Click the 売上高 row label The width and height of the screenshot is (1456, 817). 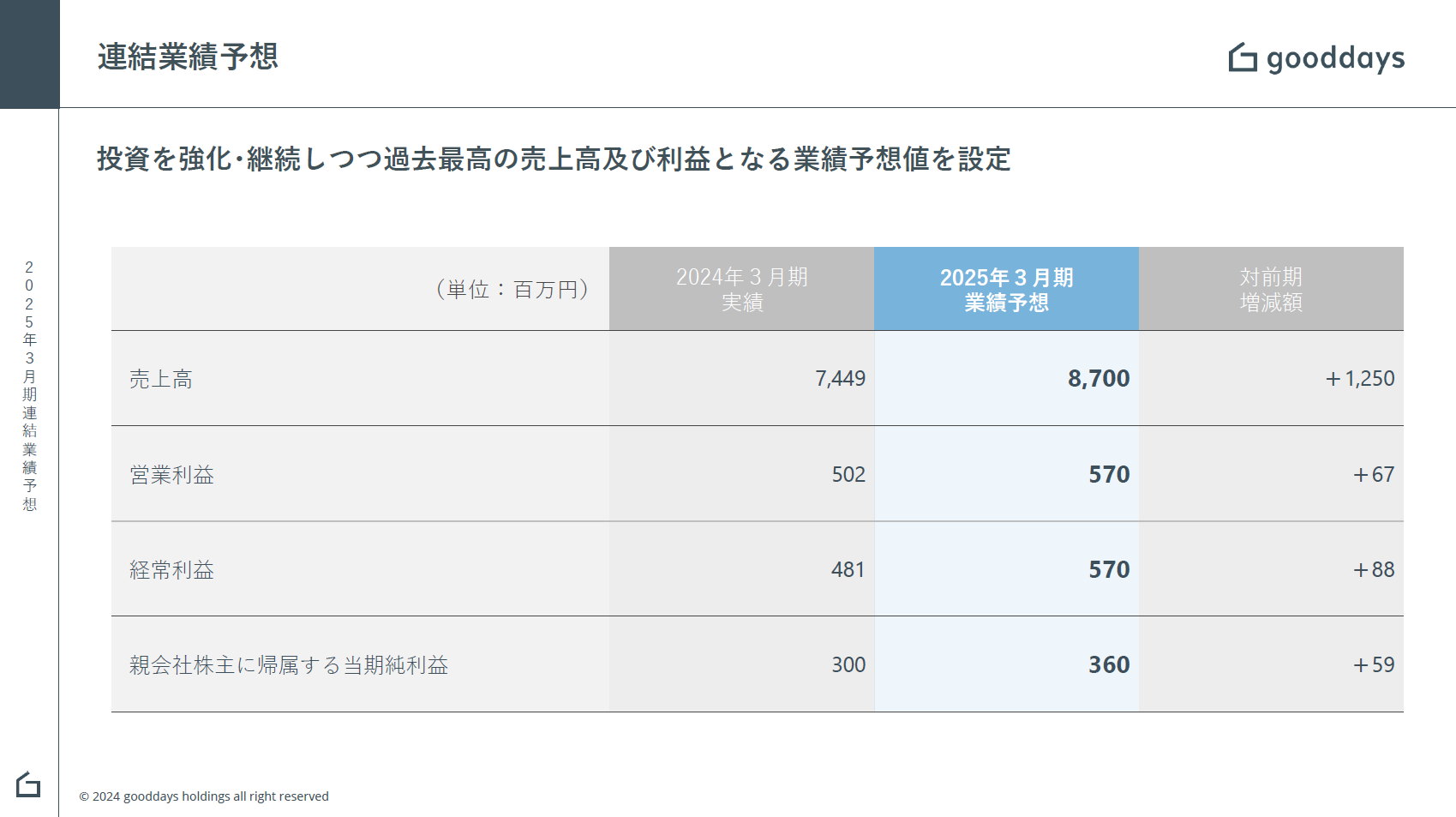(161, 379)
